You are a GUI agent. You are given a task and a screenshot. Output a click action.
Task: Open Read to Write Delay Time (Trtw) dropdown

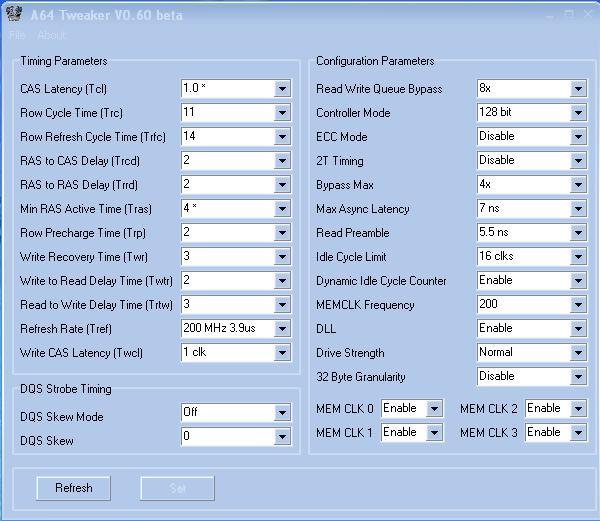[282, 305]
